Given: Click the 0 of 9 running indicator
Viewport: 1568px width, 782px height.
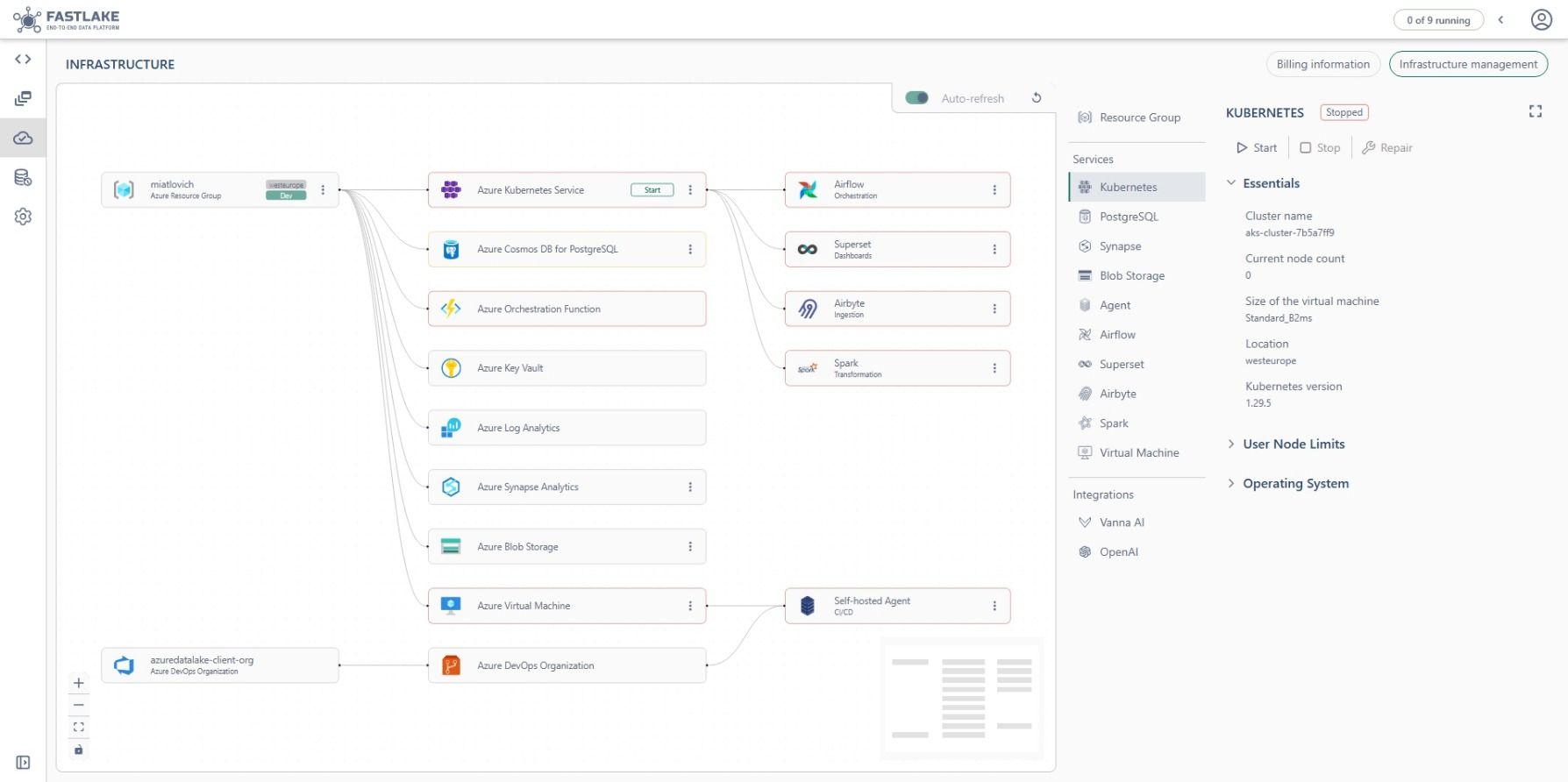Looking at the screenshot, I should [x=1438, y=20].
